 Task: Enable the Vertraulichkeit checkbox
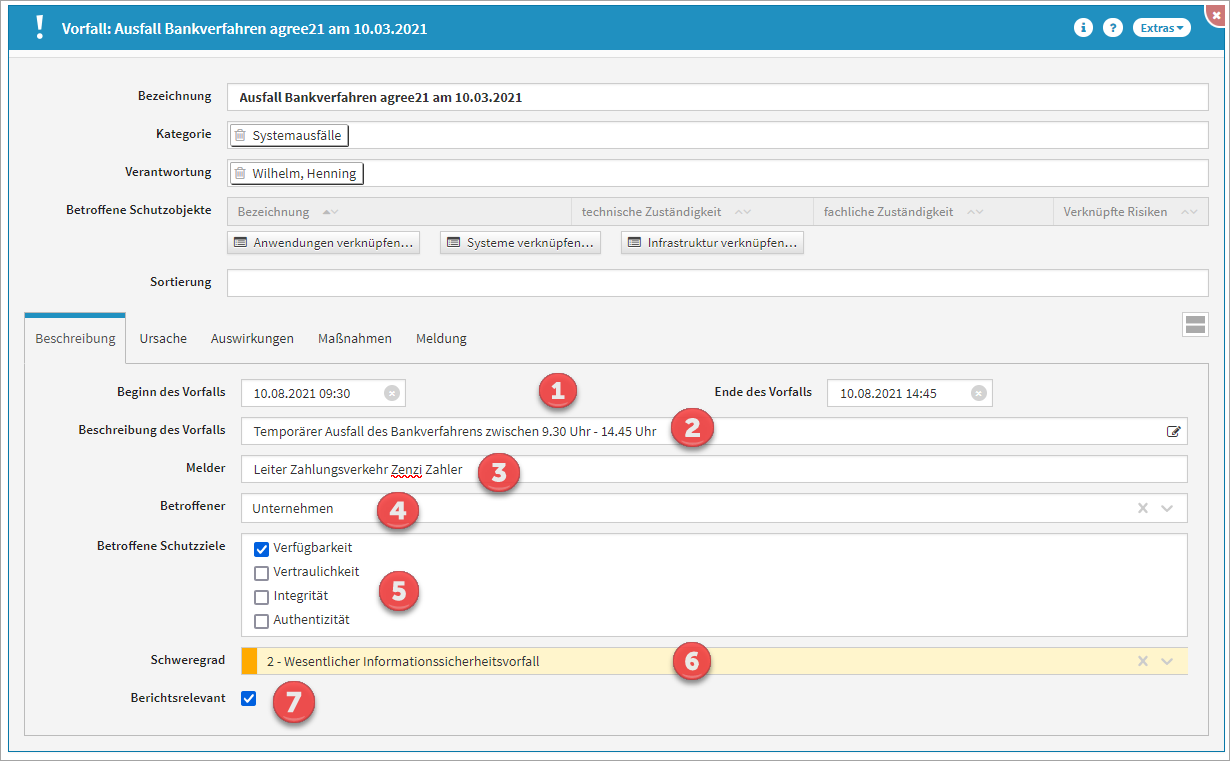[262, 573]
